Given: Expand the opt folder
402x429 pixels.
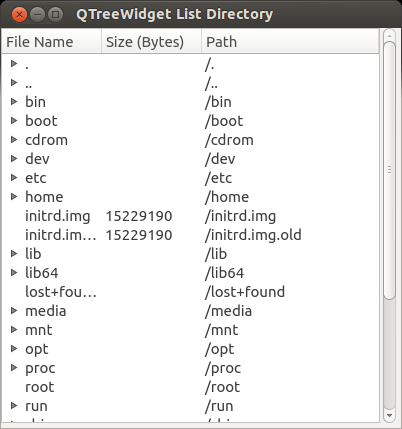Looking at the screenshot, I should [14, 348].
